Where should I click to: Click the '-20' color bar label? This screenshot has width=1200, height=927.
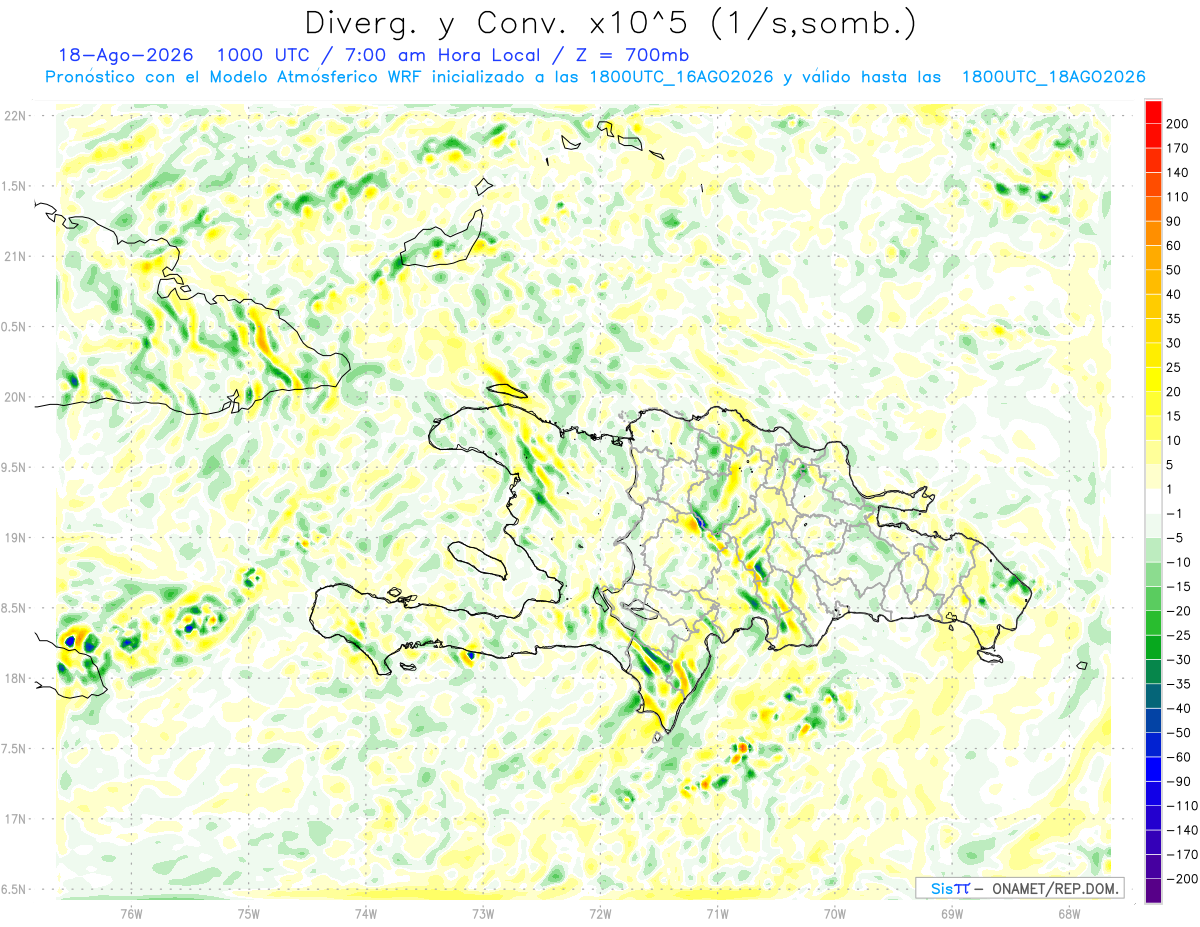pyautogui.click(x=1180, y=611)
